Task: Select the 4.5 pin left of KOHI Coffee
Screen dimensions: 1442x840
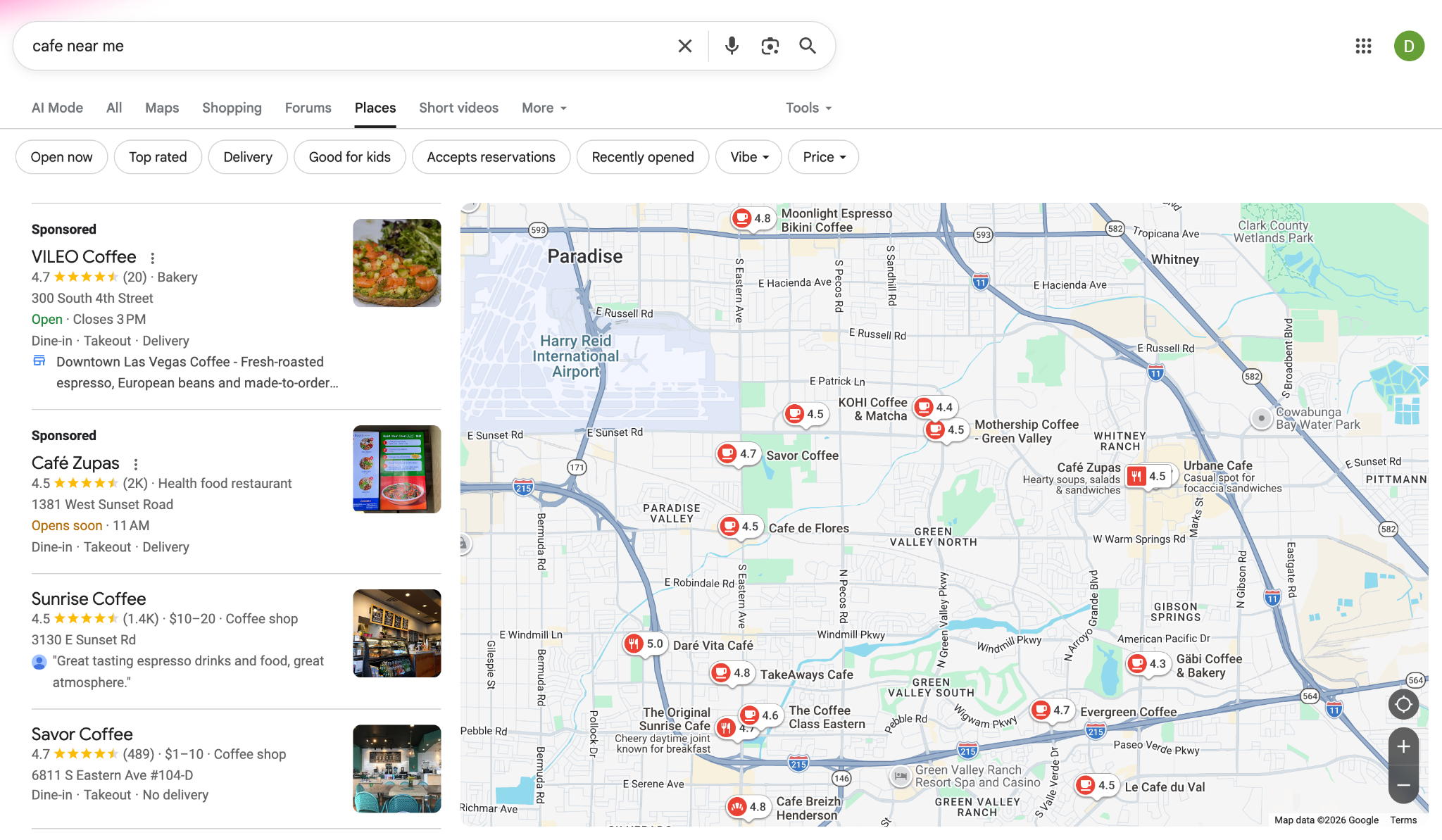Action: (x=805, y=413)
